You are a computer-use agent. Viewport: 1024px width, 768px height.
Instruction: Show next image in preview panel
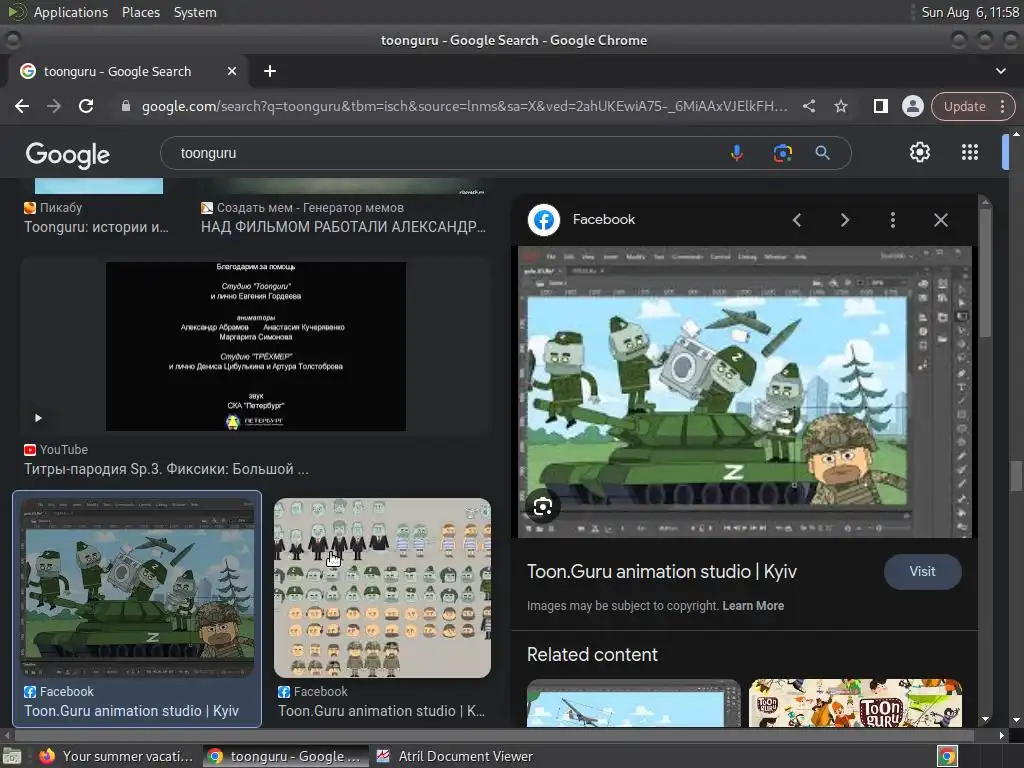(x=844, y=220)
